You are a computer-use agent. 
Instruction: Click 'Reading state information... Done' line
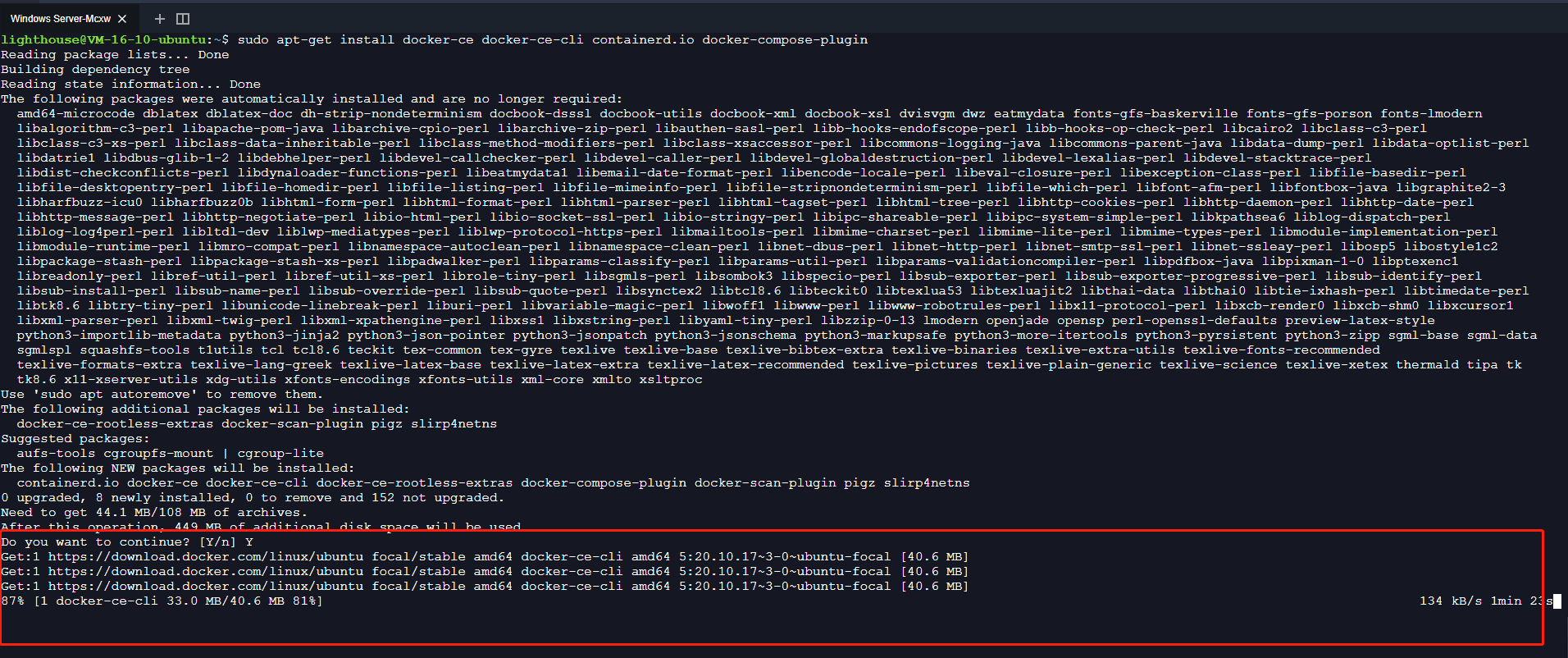[x=130, y=84]
